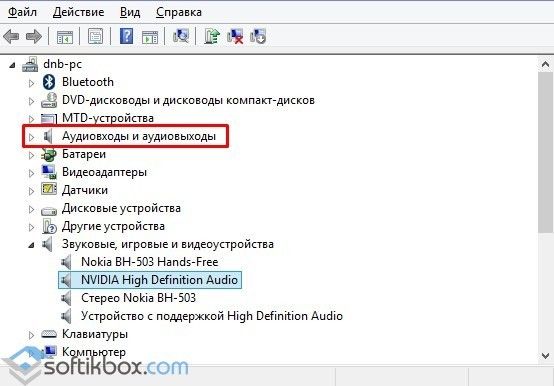Click the dnb-pc computer icon
The height and width of the screenshot is (386, 554).
tap(30, 64)
